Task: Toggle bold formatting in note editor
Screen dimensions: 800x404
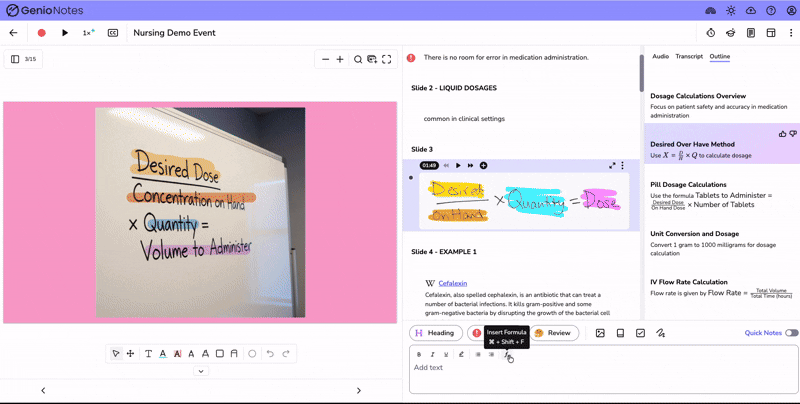Action: [419, 355]
